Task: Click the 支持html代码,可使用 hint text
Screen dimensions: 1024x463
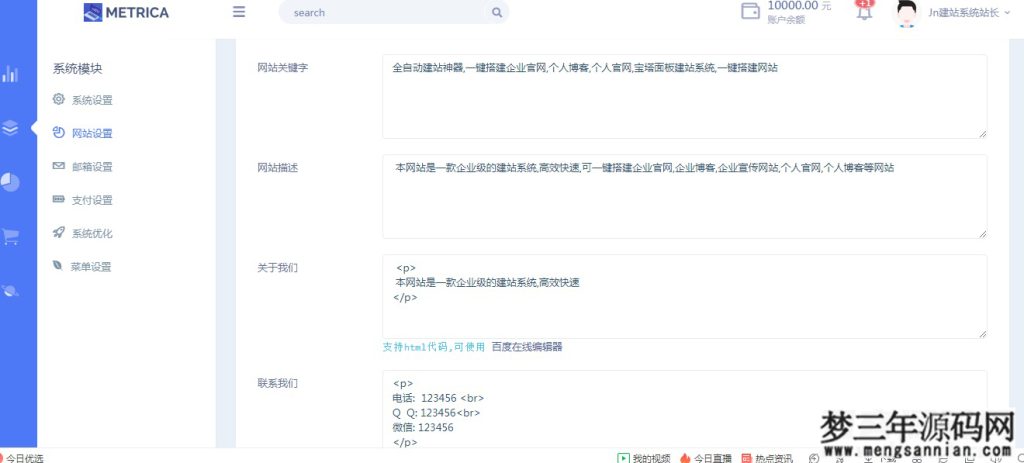Action: (x=434, y=347)
